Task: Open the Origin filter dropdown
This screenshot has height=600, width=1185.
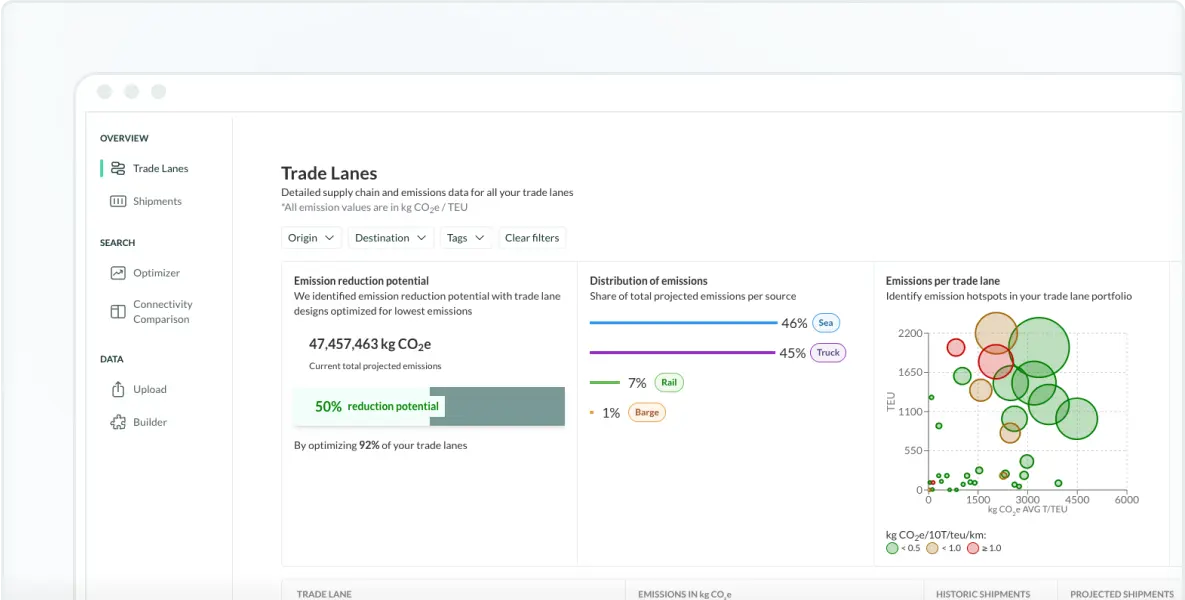Action: (x=311, y=238)
